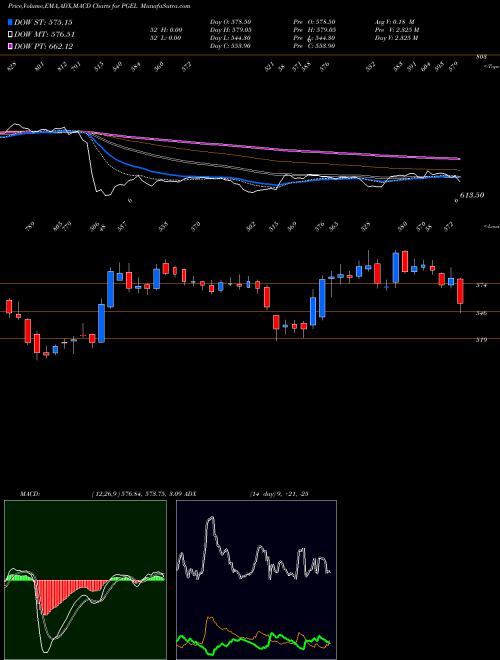The image size is (500, 660).
Task: Click the MACD: panel heading
Action: coord(29,493)
